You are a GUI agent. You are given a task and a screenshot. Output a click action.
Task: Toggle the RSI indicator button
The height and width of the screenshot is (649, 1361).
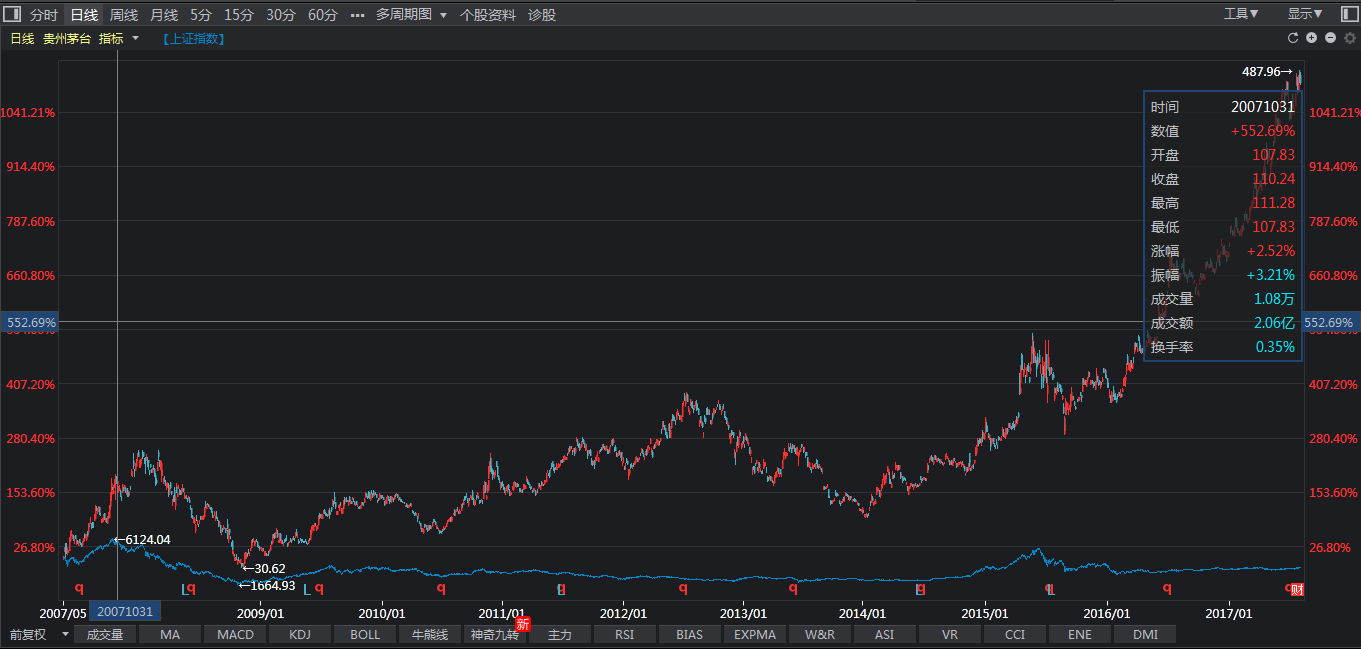[x=625, y=634]
